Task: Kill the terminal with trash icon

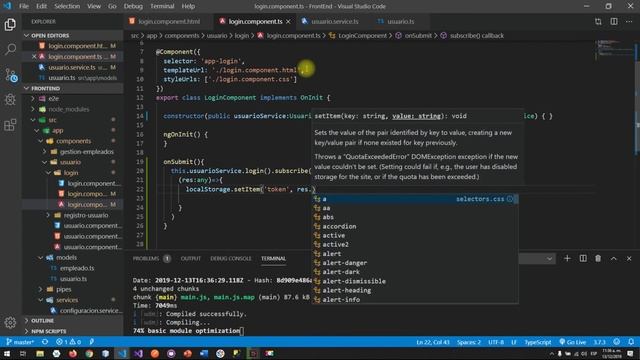Action: pyautogui.click(x=598, y=258)
